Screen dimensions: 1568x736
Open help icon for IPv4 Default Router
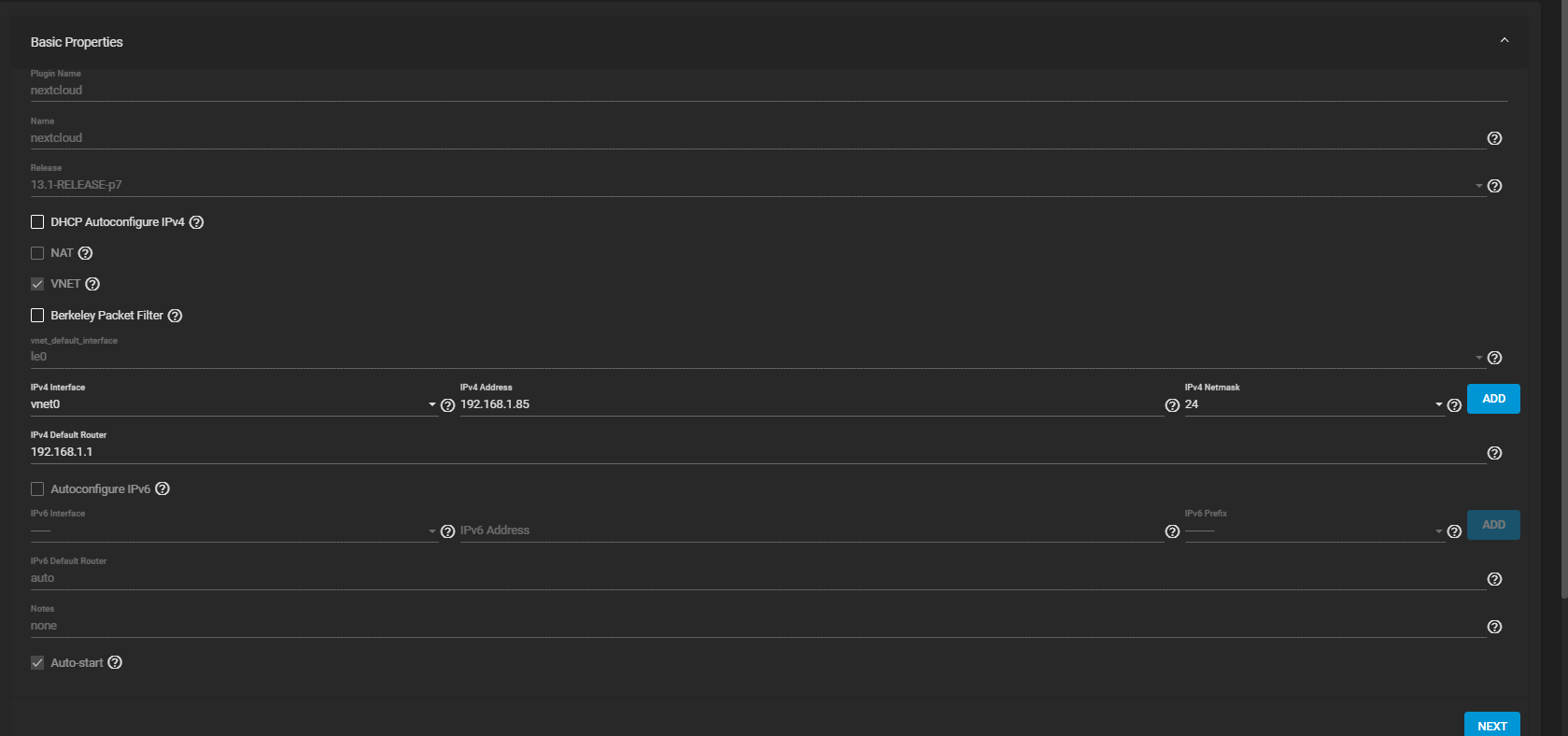[1494, 453]
